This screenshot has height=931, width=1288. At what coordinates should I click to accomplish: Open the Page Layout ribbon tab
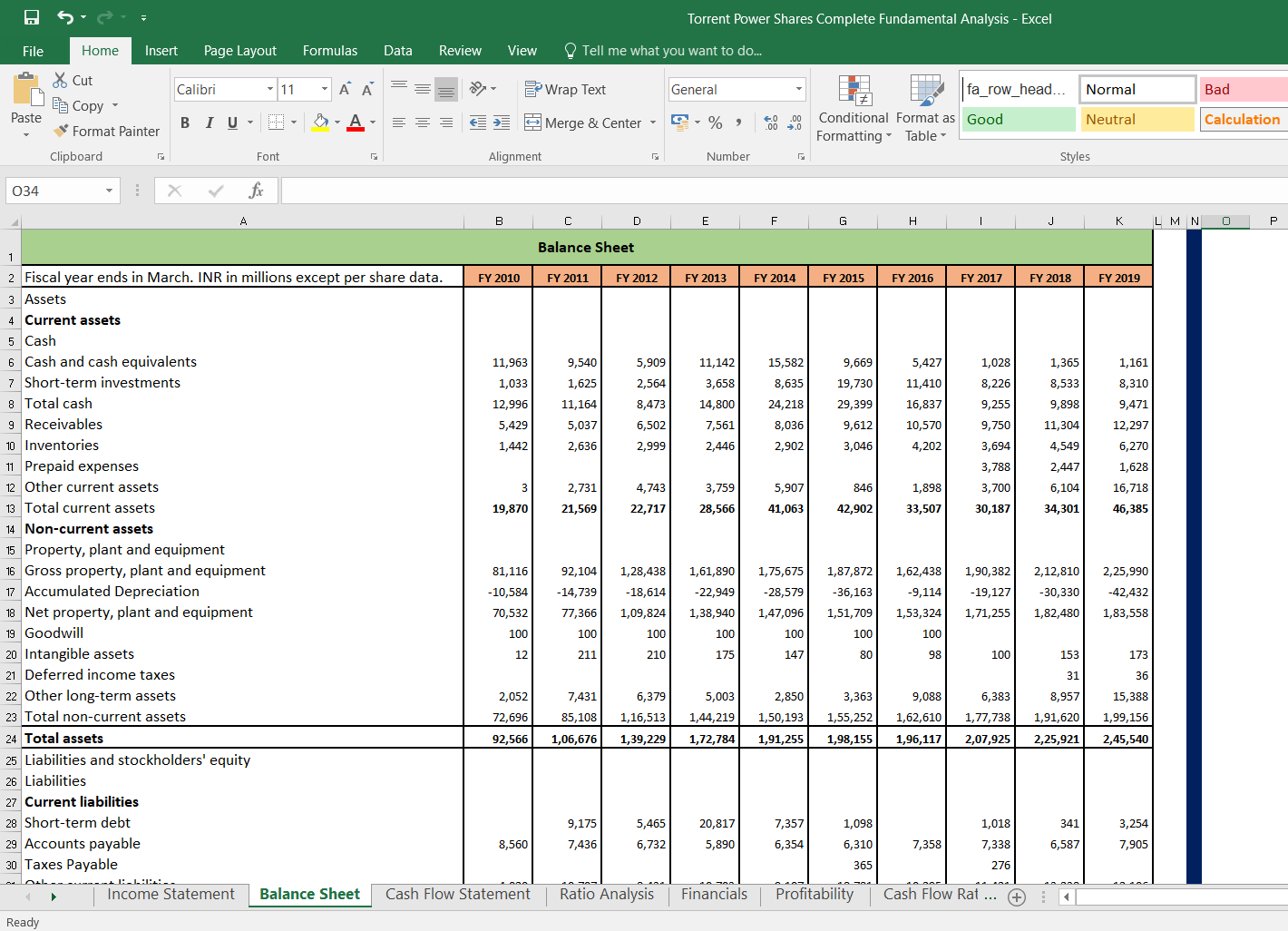pos(240,51)
